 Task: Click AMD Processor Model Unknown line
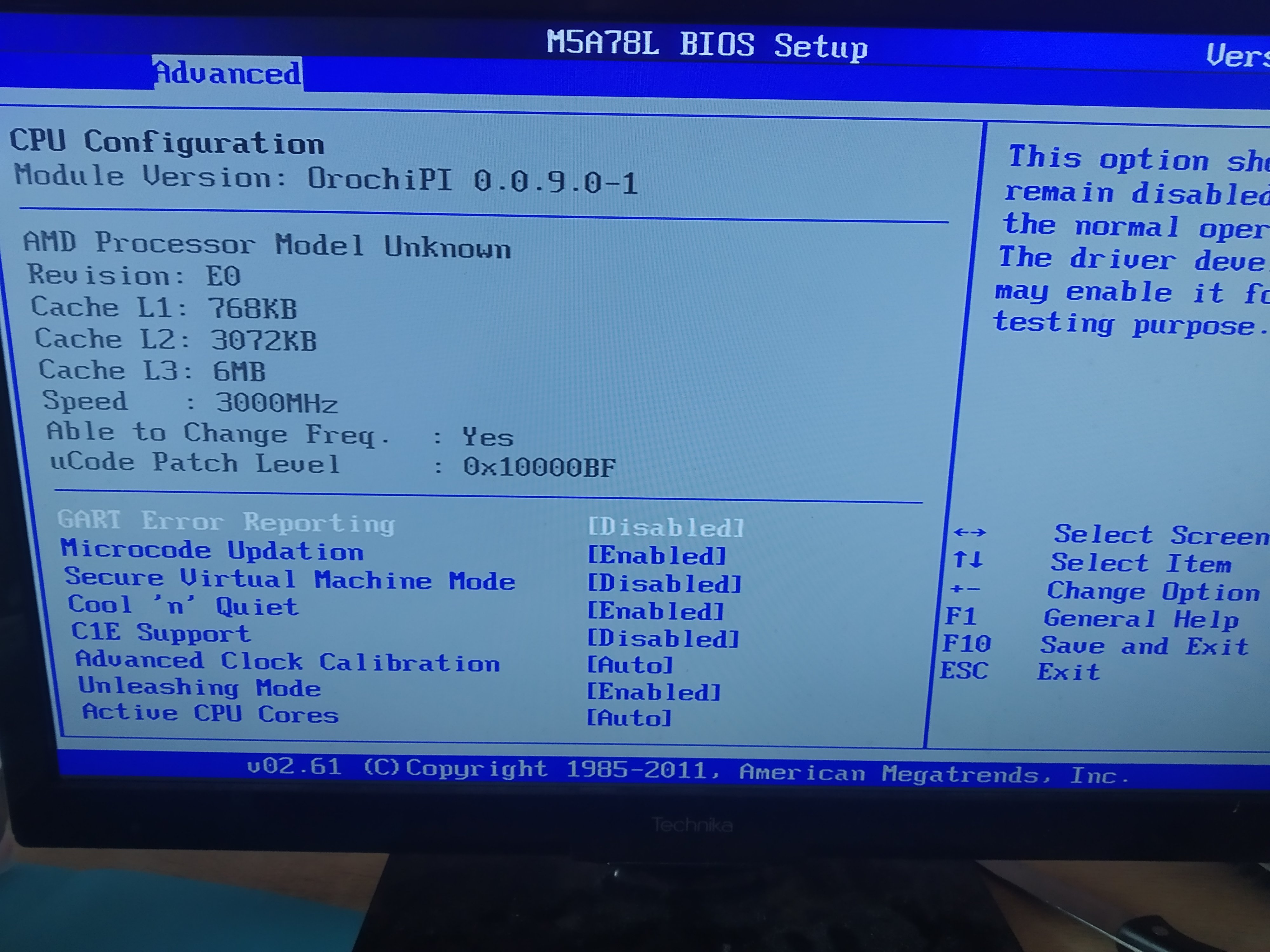(267, 245)
